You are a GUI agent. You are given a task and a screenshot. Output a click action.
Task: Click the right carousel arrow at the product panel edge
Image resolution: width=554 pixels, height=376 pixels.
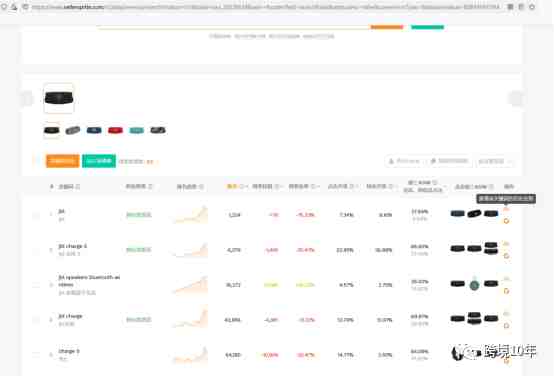(x=516, y=98)
